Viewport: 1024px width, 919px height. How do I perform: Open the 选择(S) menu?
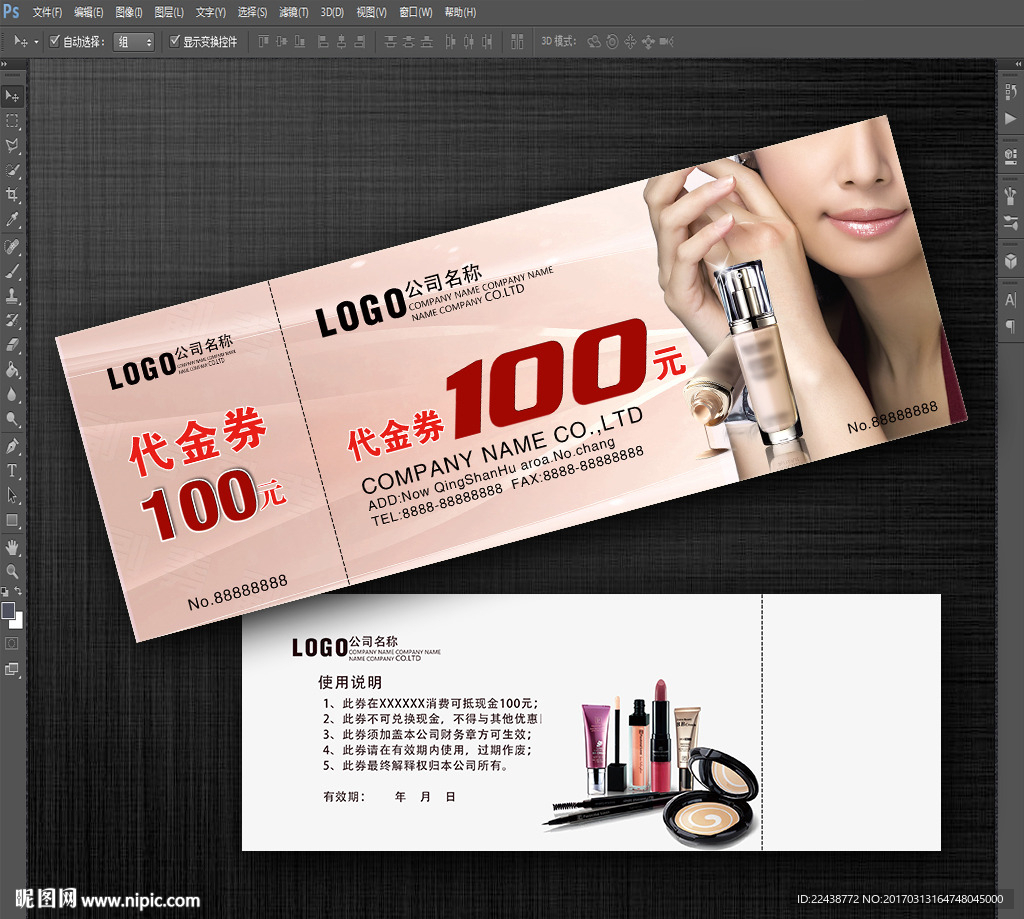tap(252, 12)
